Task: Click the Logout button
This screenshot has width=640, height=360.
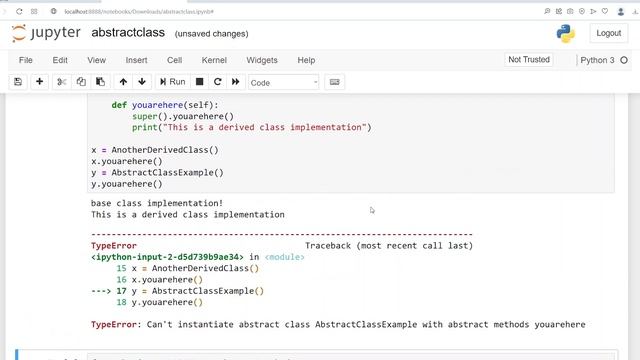Action: click(609, 33)
